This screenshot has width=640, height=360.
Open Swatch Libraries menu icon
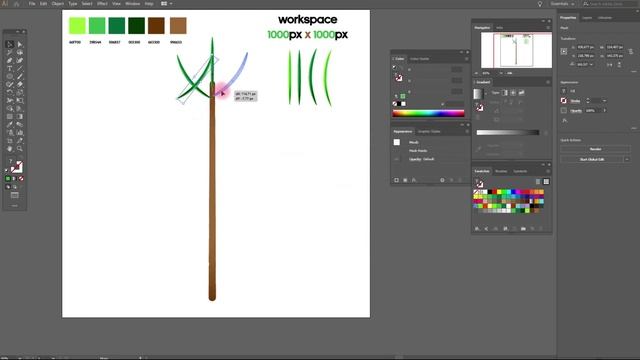pyautogui.click(x=477, y=229)
